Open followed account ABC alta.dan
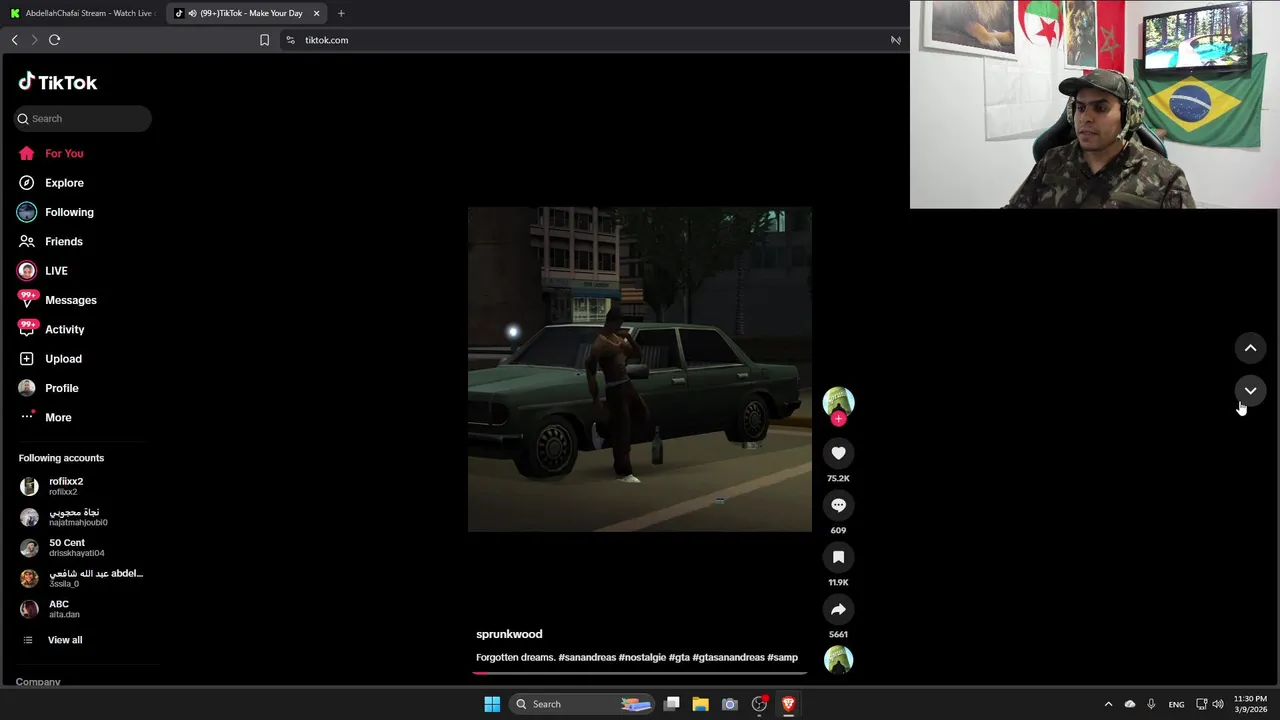This screenshot has height=720, width=1280. pyautogui.click(x=82, y=609)
